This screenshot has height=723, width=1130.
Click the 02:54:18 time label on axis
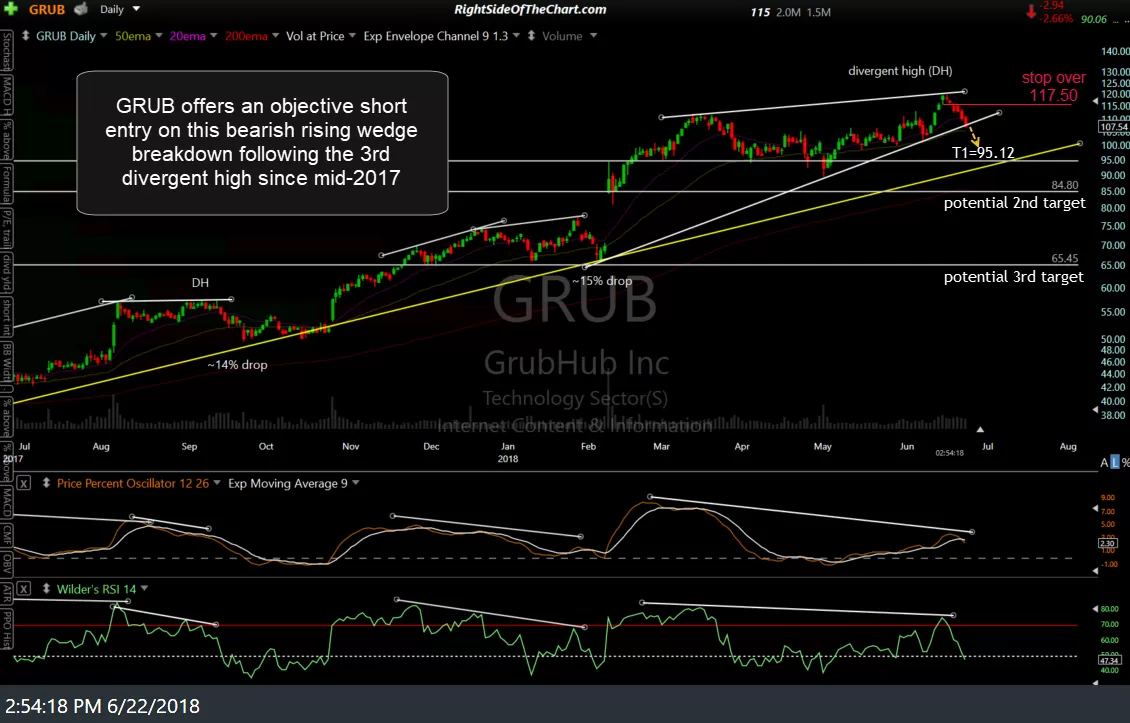949,453
